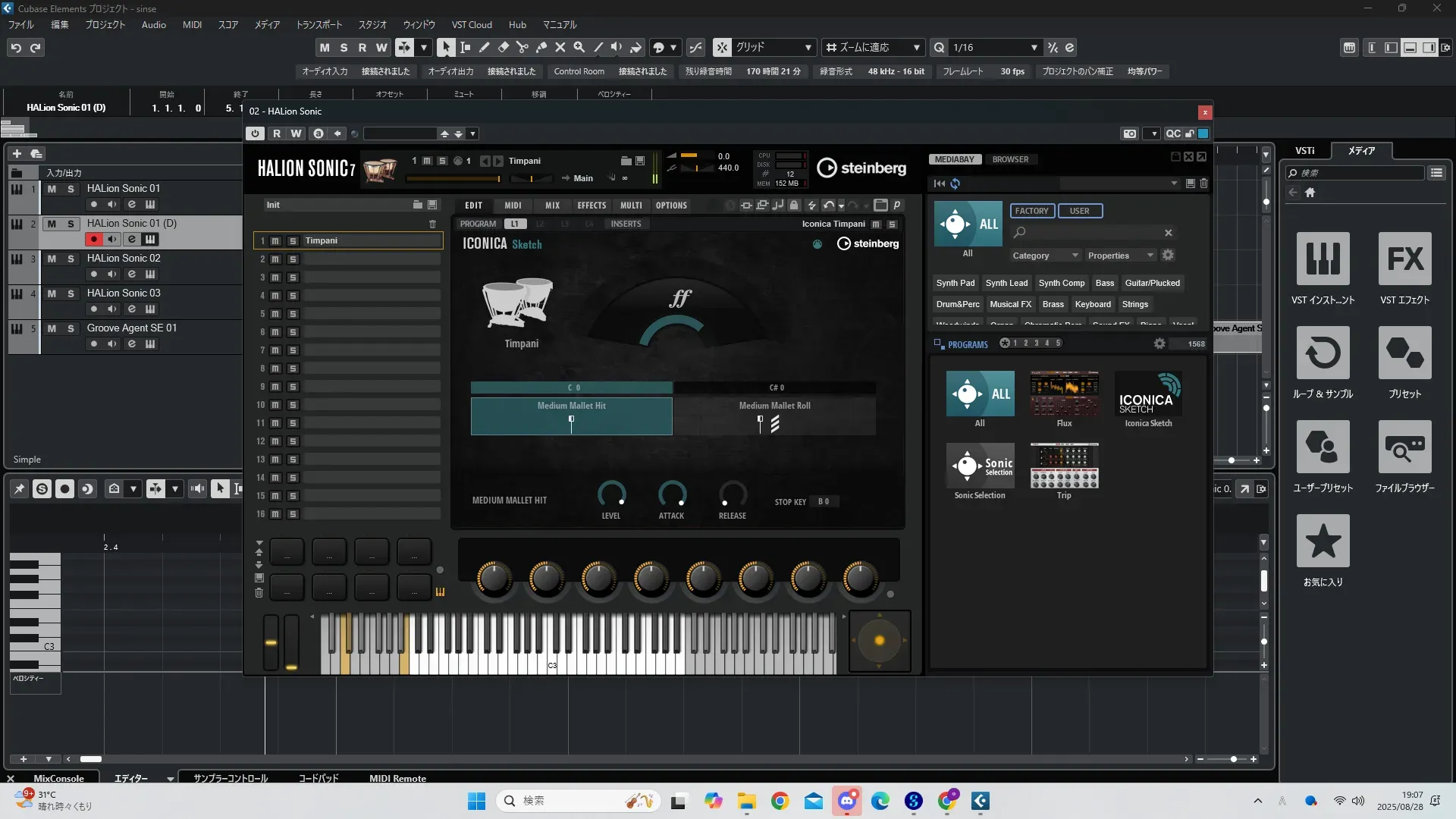1456x819 pixels.
Task: Adjust the LEVEL knob for Medium Mallet Hit
Action: (x=611, y=494)
